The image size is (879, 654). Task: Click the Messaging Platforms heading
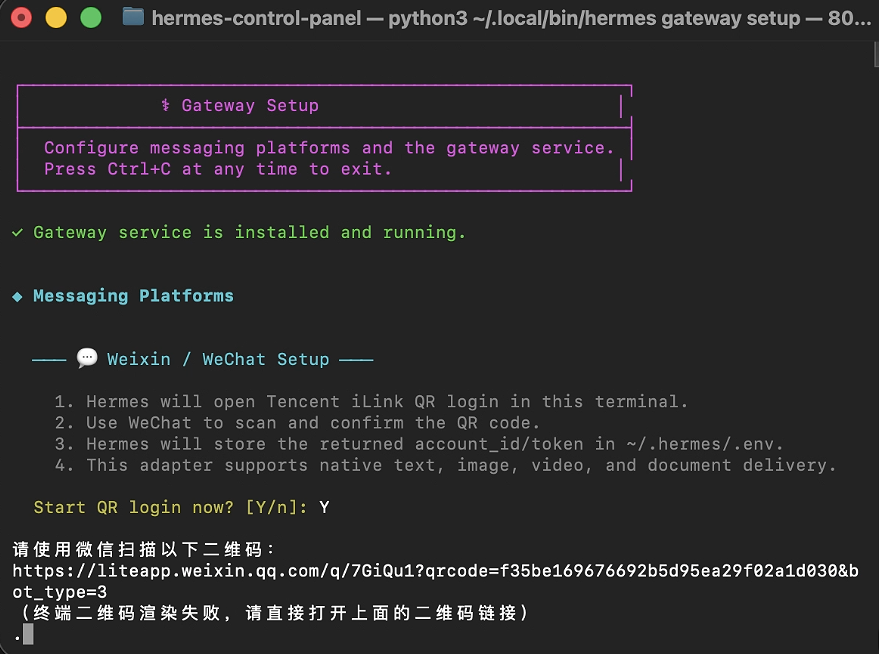tap(133, 296)
